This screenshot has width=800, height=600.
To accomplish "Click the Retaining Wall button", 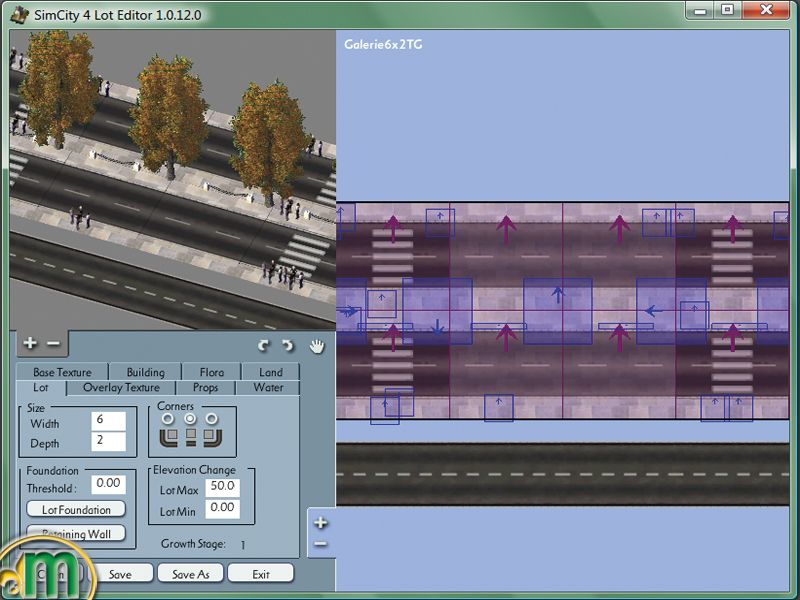I will 76,534.
